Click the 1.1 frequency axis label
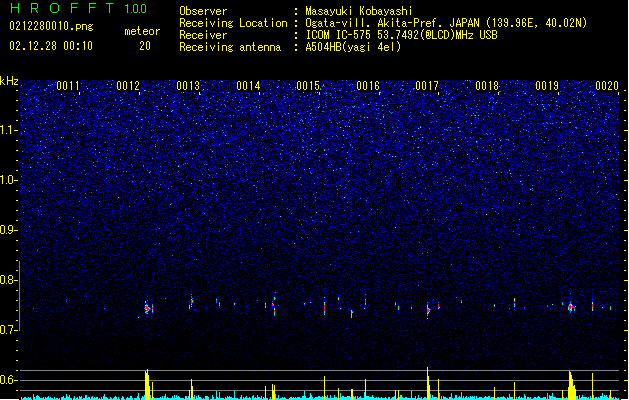This screenshot has width=629, height=400. click(8, 130)
